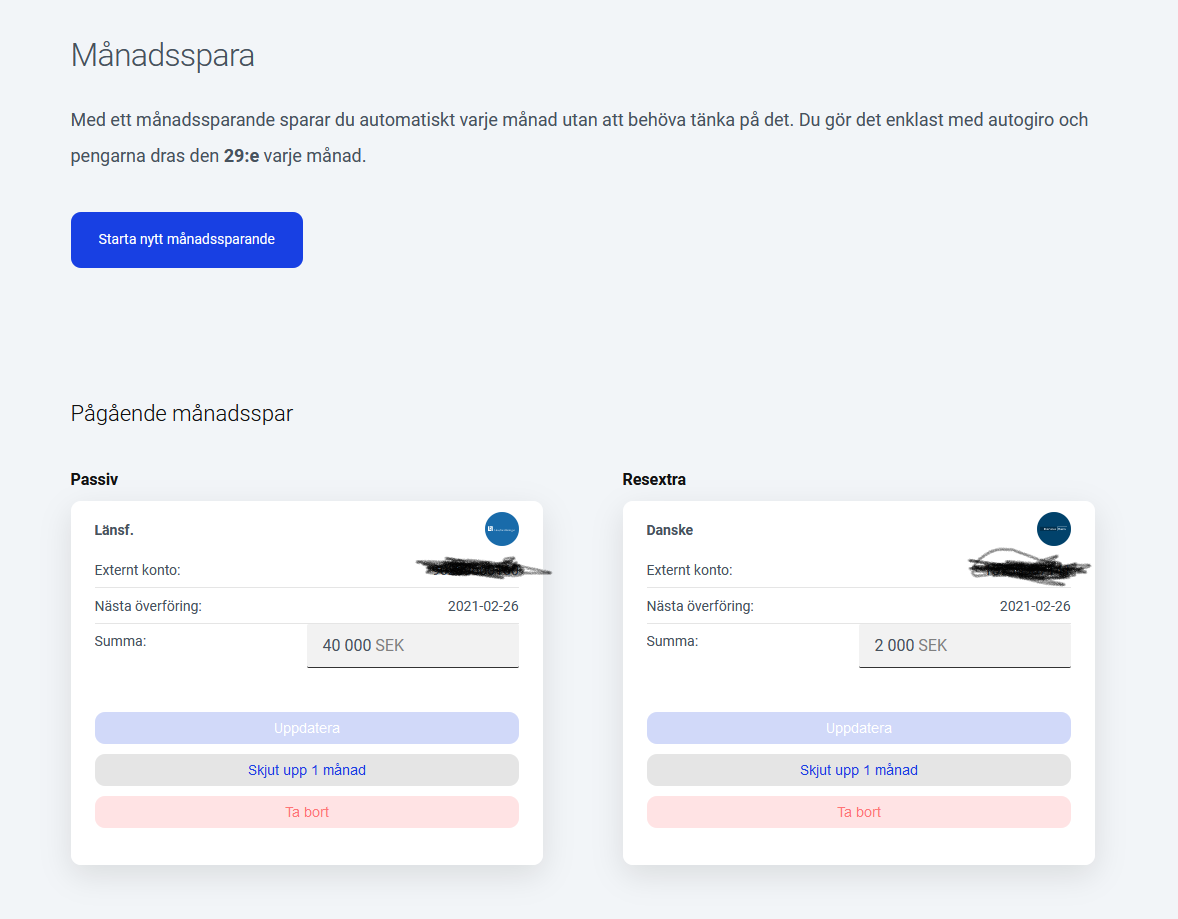Click the Månadsspara page heading
The height and width of the screenshot is (919, 1178).
point(162,56)
